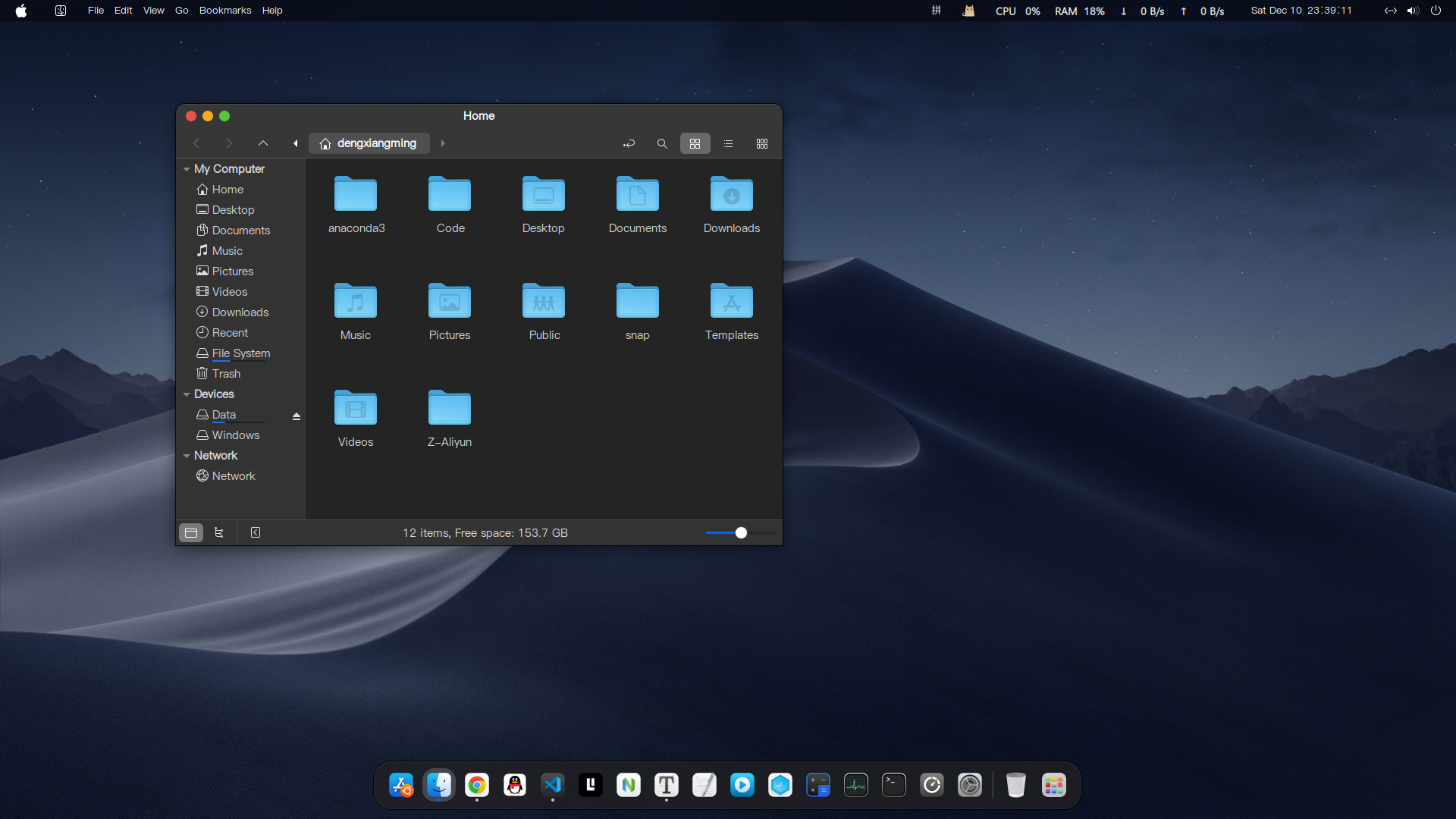Screen dimensions: 1456x819
Task: Go up to parent folder arrow
Action: 263,143
